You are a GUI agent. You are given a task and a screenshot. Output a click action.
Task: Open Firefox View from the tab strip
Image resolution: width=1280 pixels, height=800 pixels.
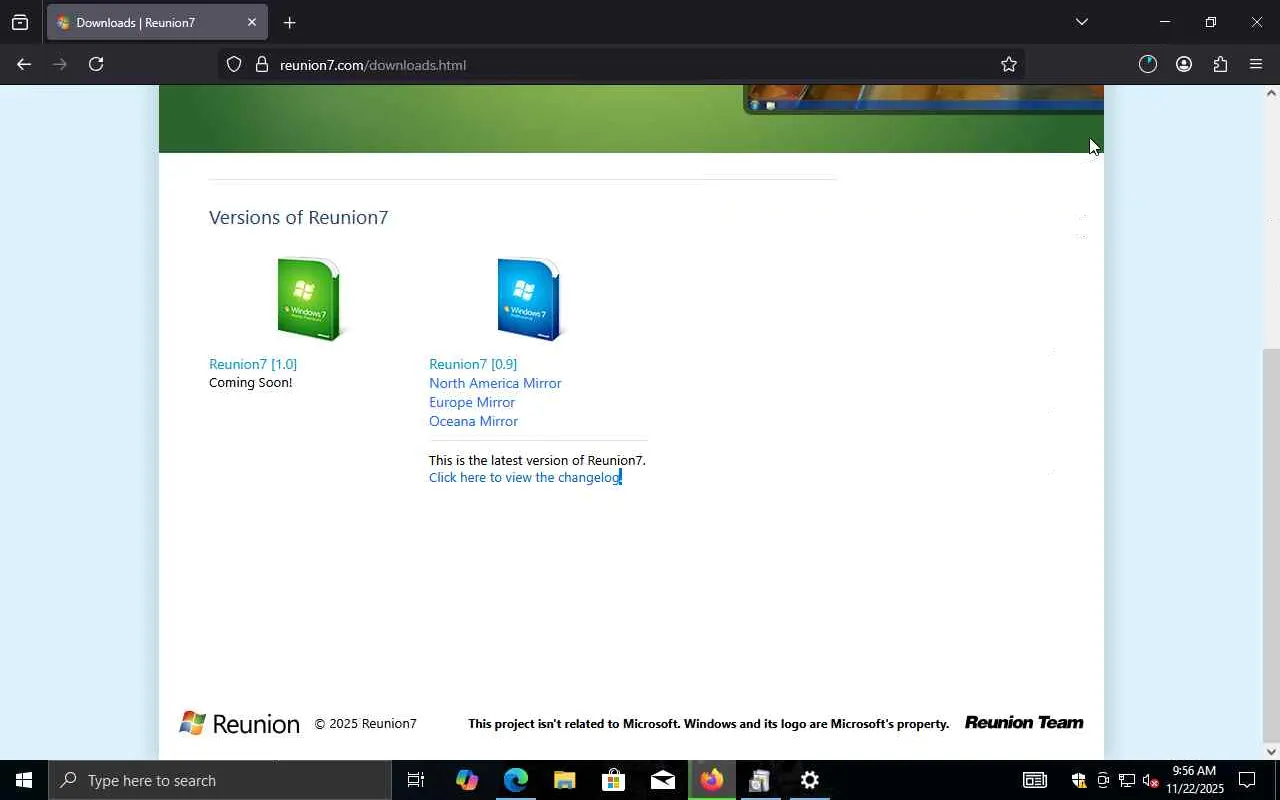[20, 22]
